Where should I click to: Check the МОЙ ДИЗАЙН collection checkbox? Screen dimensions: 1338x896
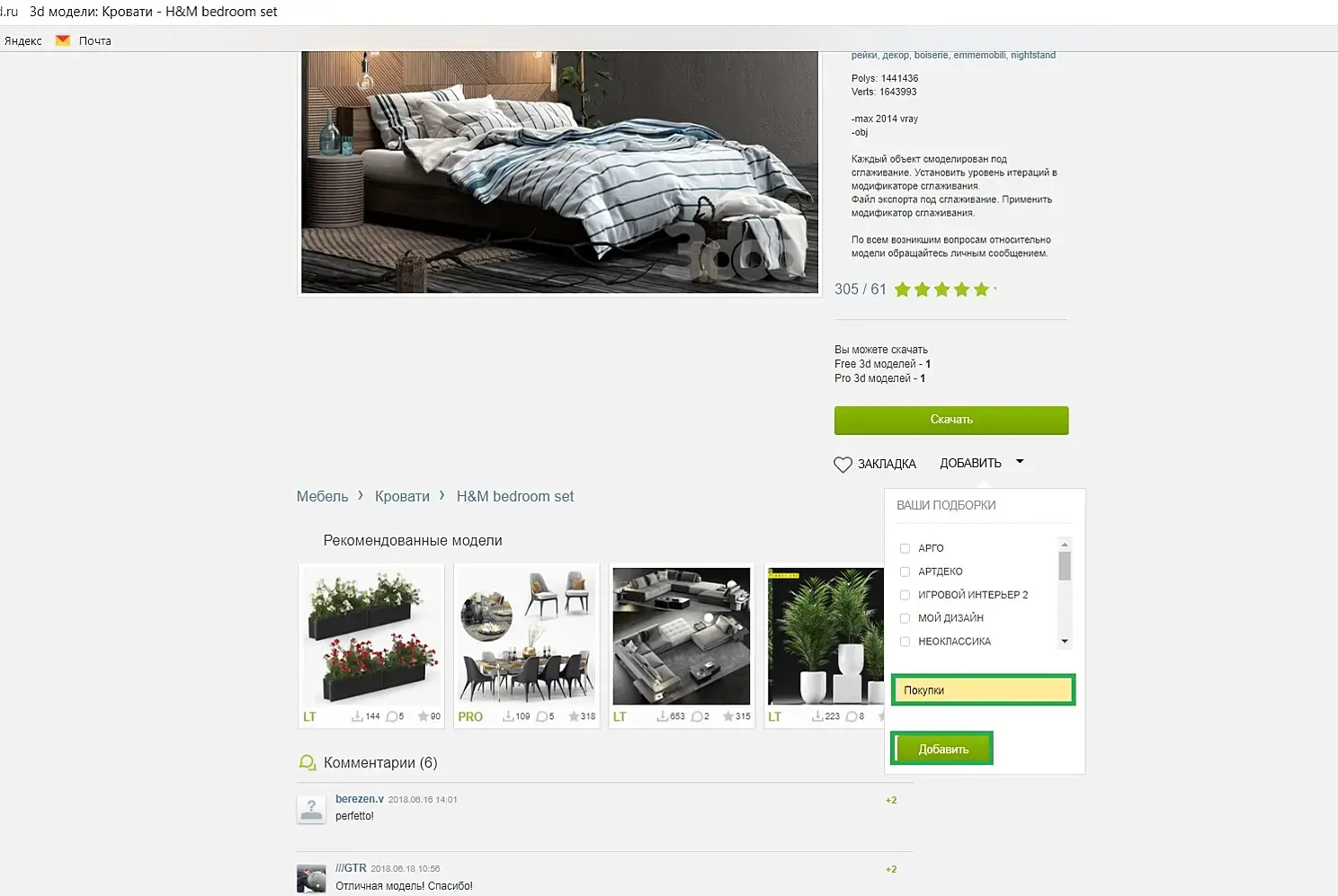905,618
